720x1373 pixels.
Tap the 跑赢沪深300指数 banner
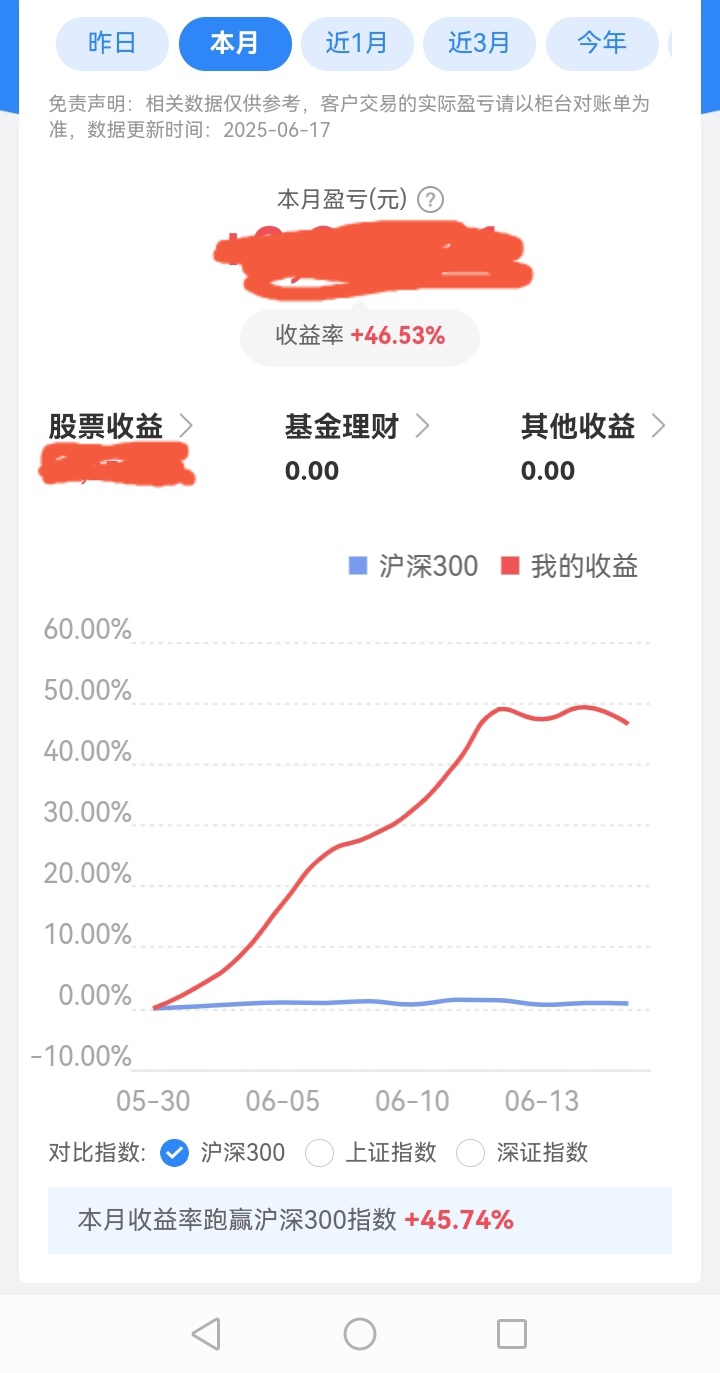click(x=360, y=1220)
